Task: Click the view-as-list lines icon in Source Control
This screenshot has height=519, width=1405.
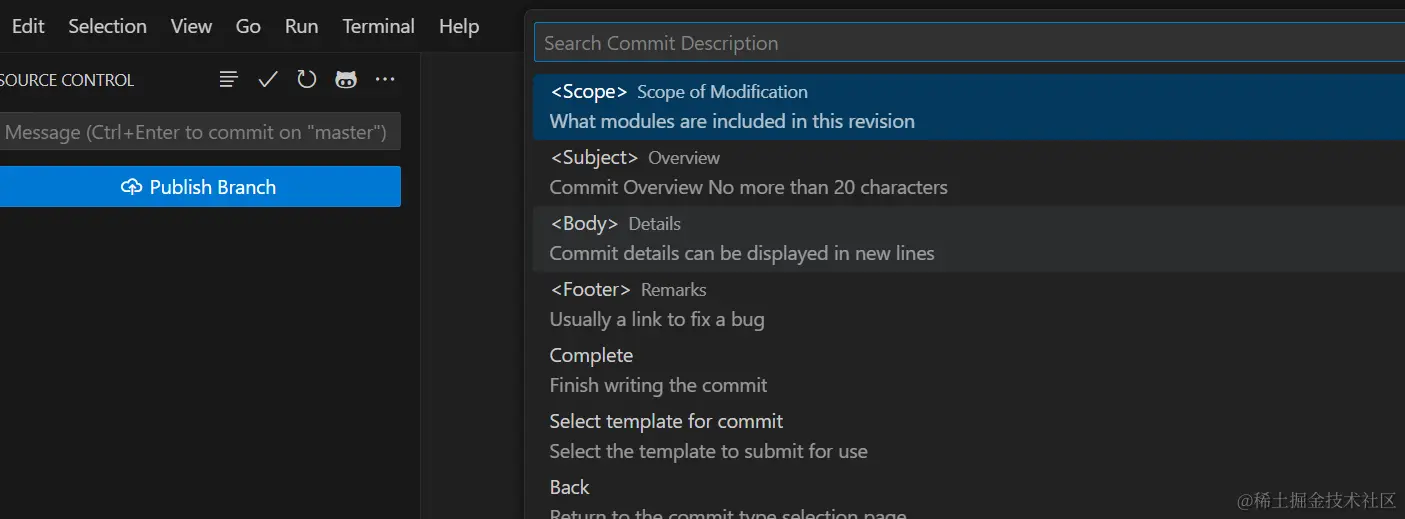Action: 229,79
